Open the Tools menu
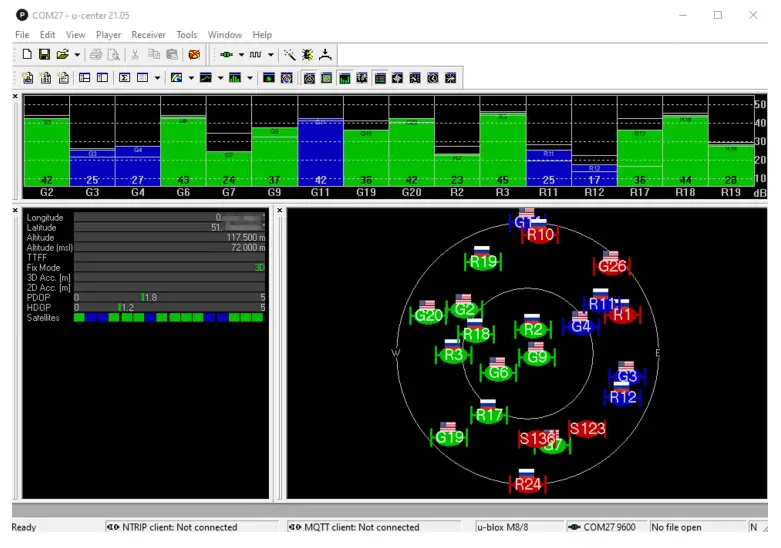781x548 pixels. (x=187, y=35)
